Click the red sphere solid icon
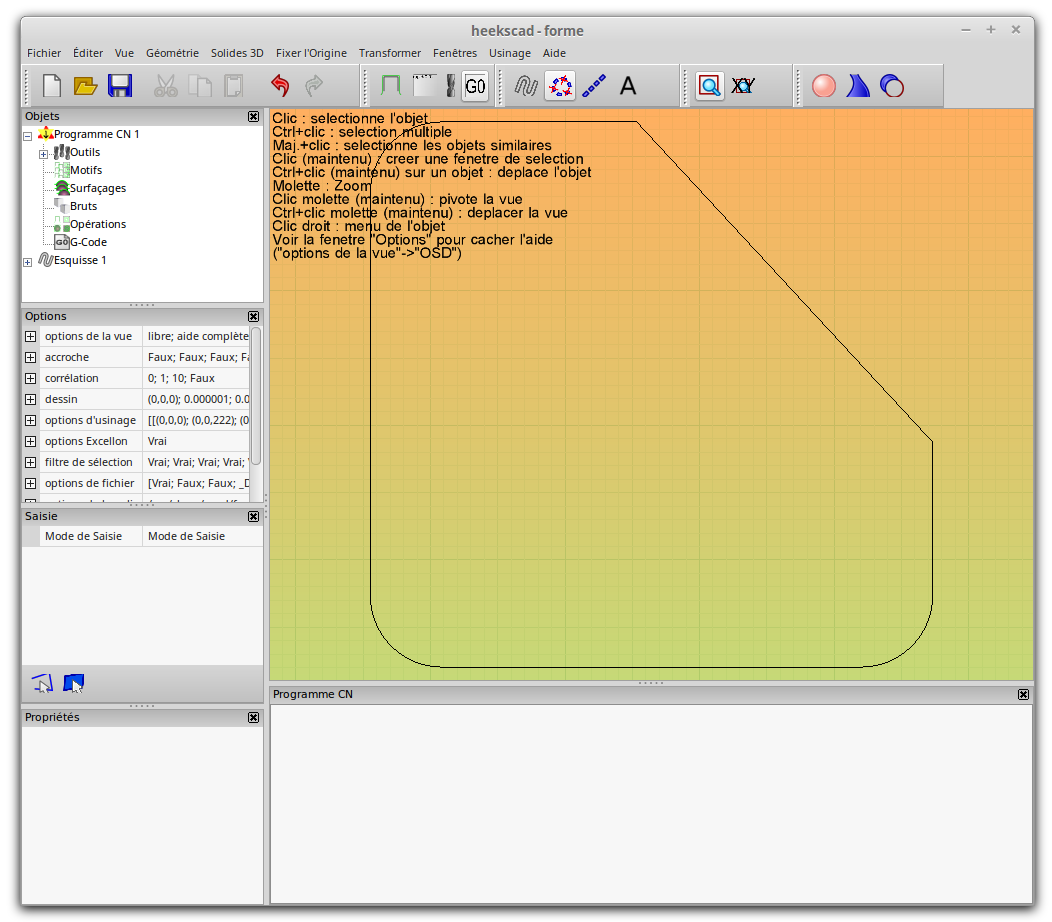This screenshot has height=922, width=1052. click(824, 86)
